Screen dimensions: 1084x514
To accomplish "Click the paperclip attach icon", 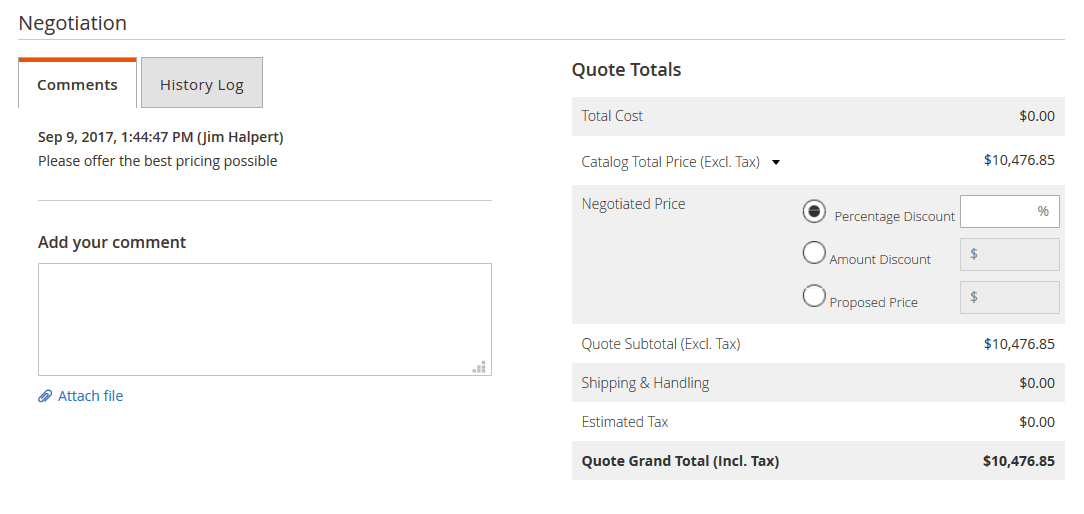I will click(x=45, y=396).
